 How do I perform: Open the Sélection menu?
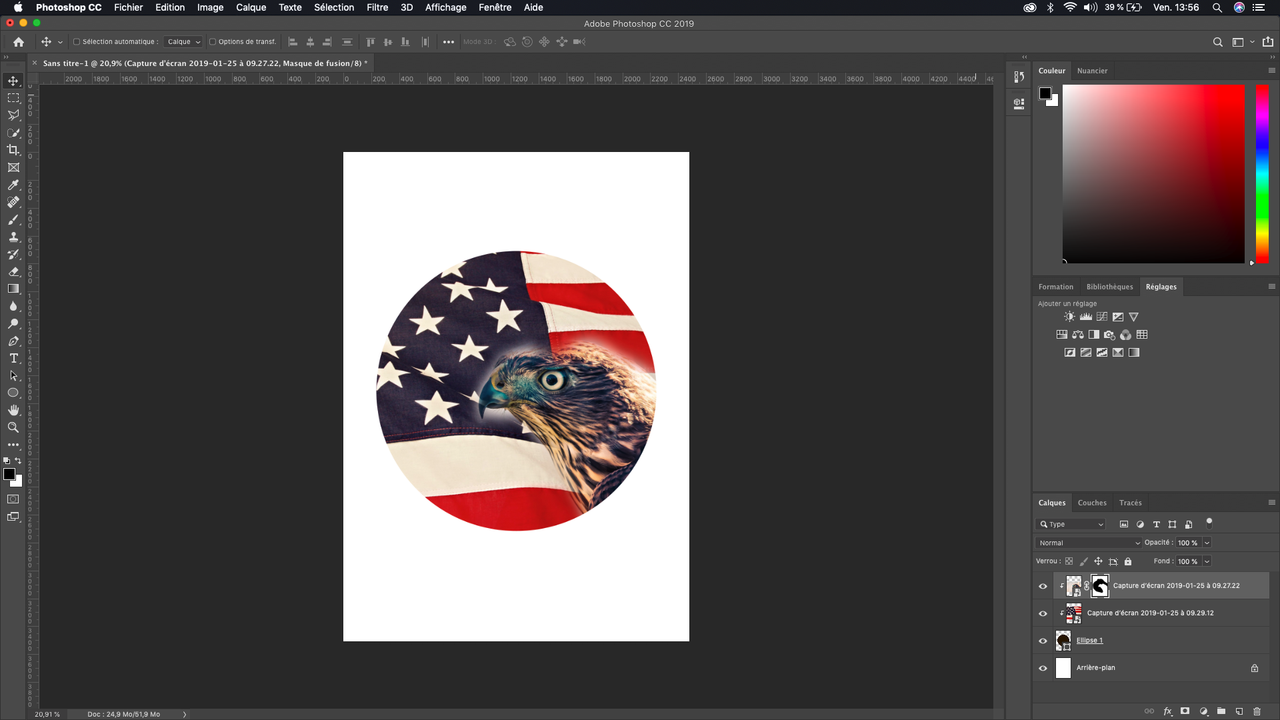tap(334, 7)
